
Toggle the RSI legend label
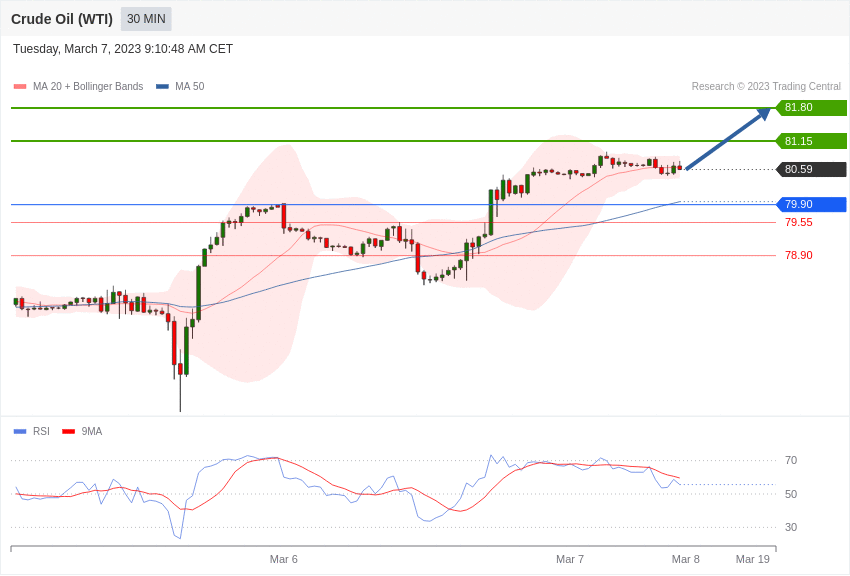[41, 431]
